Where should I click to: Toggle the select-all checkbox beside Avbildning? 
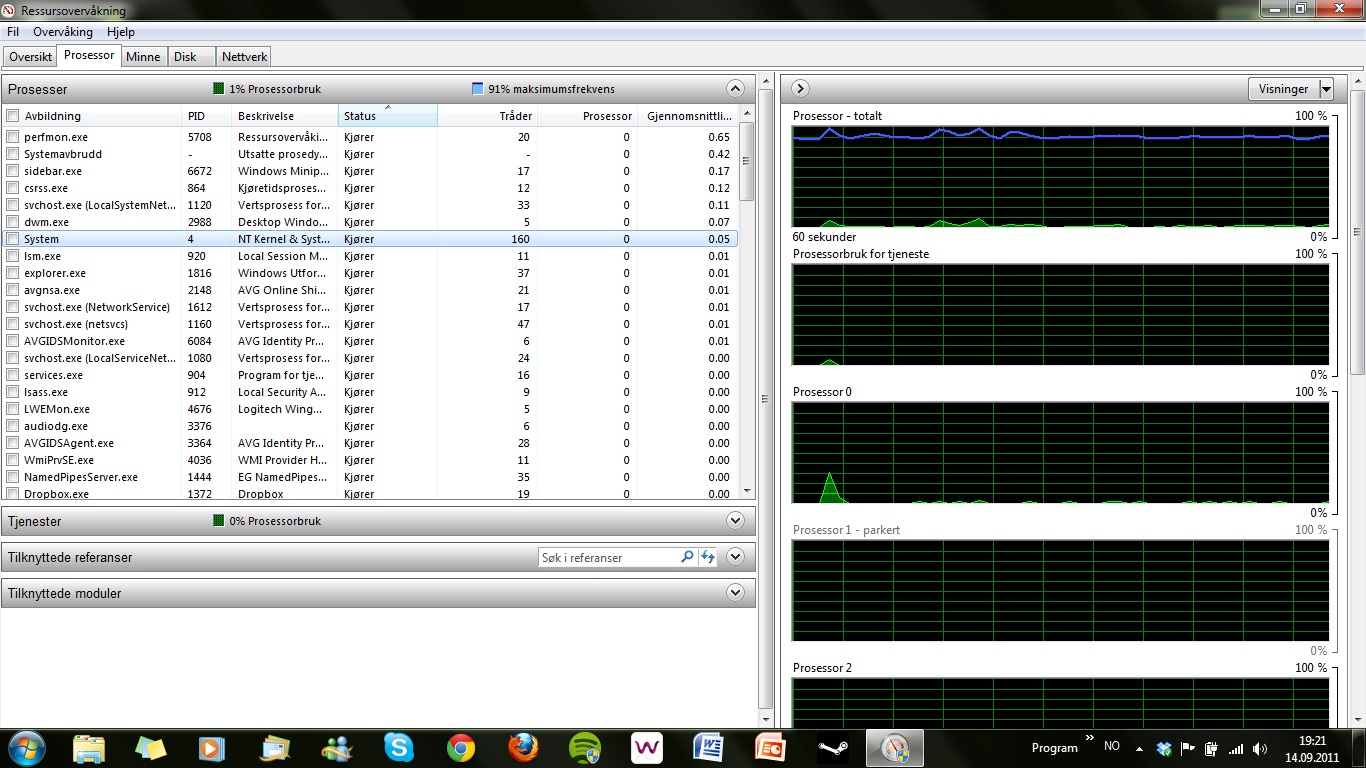tap(13, 116)
